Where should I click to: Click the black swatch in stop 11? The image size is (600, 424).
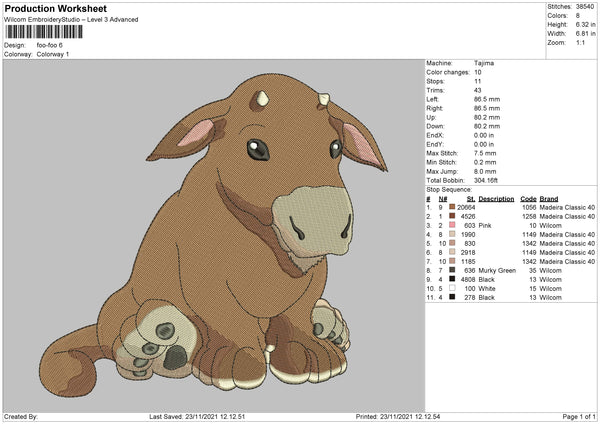[453, 298]
